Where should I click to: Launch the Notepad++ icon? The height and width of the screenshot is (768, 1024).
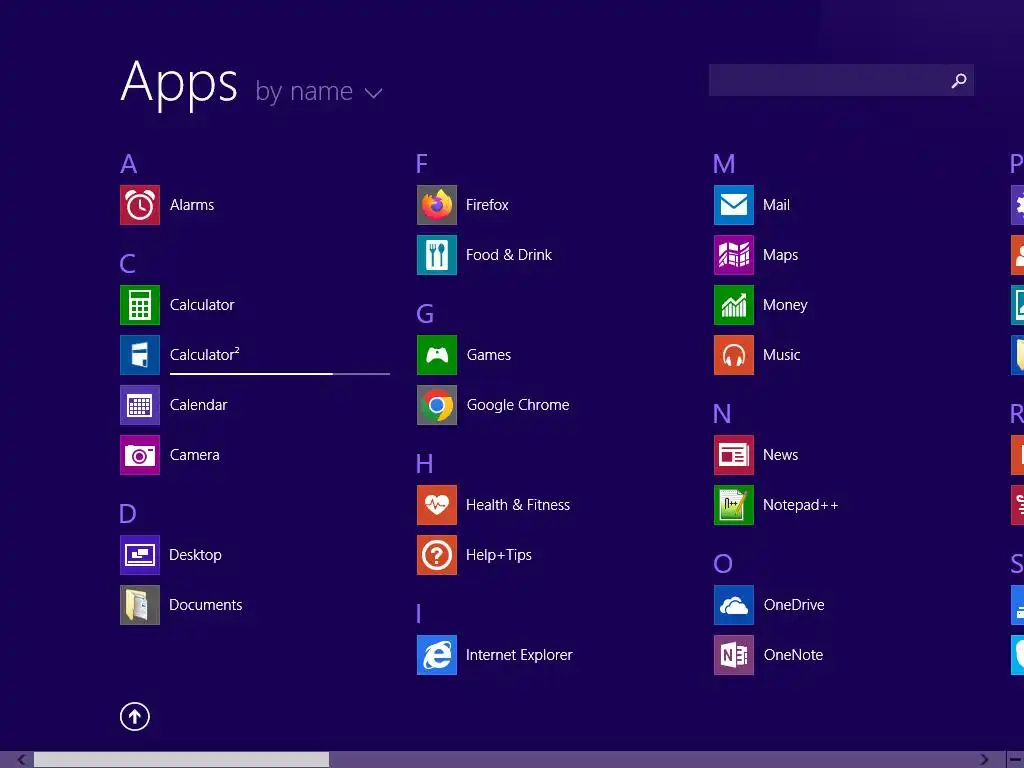pos(734,505)
